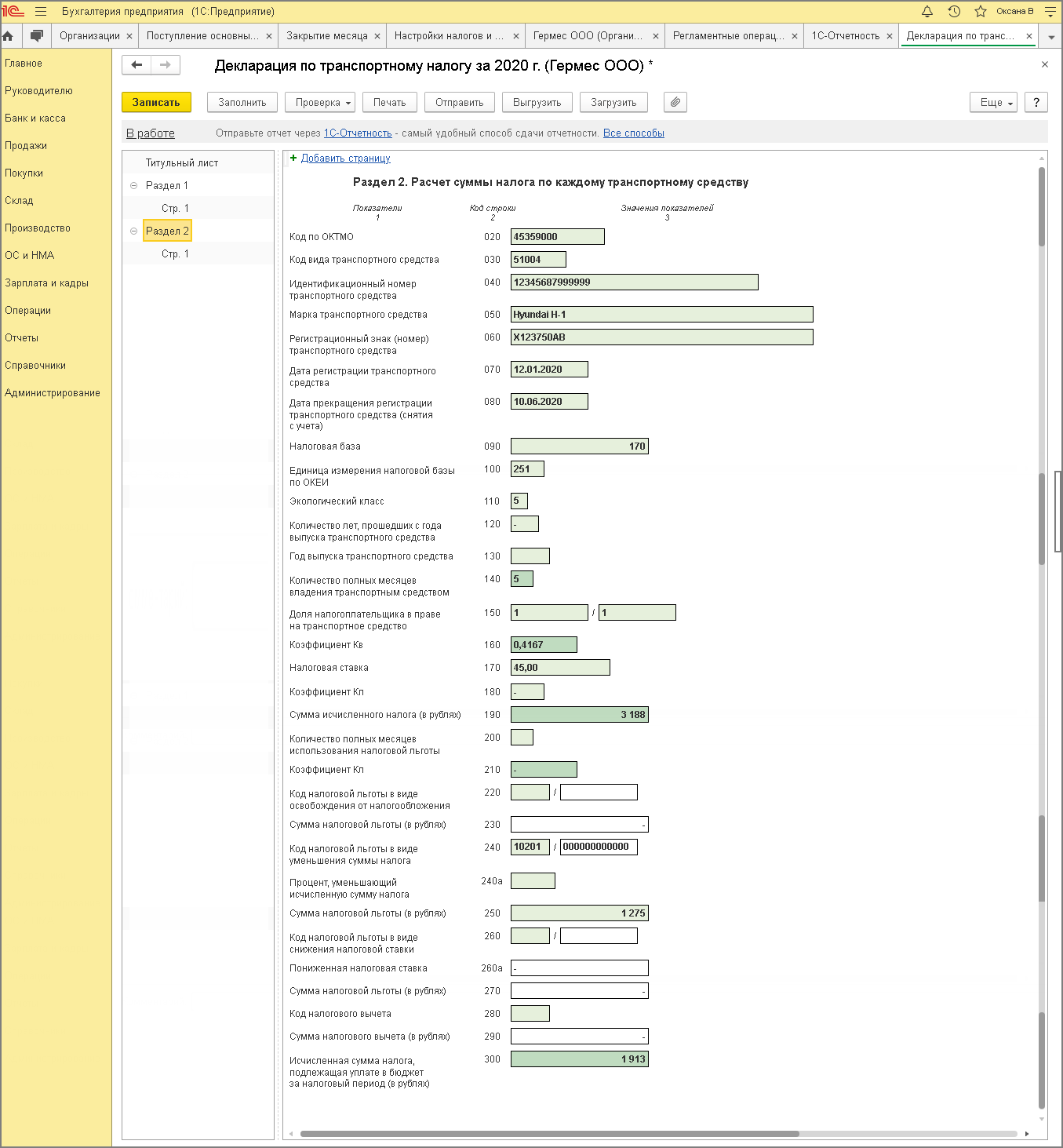Image resolution: width=1063 pixels, height=1148 pixels.
Task: Open the 1С-Отчетность link in hint
Action: click(x=358, y=133)
